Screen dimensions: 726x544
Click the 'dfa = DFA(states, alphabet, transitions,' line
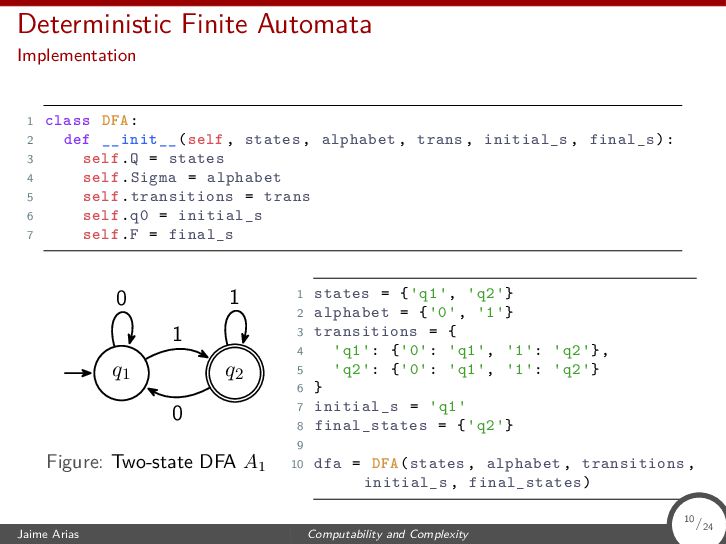[x=504, y=463]
